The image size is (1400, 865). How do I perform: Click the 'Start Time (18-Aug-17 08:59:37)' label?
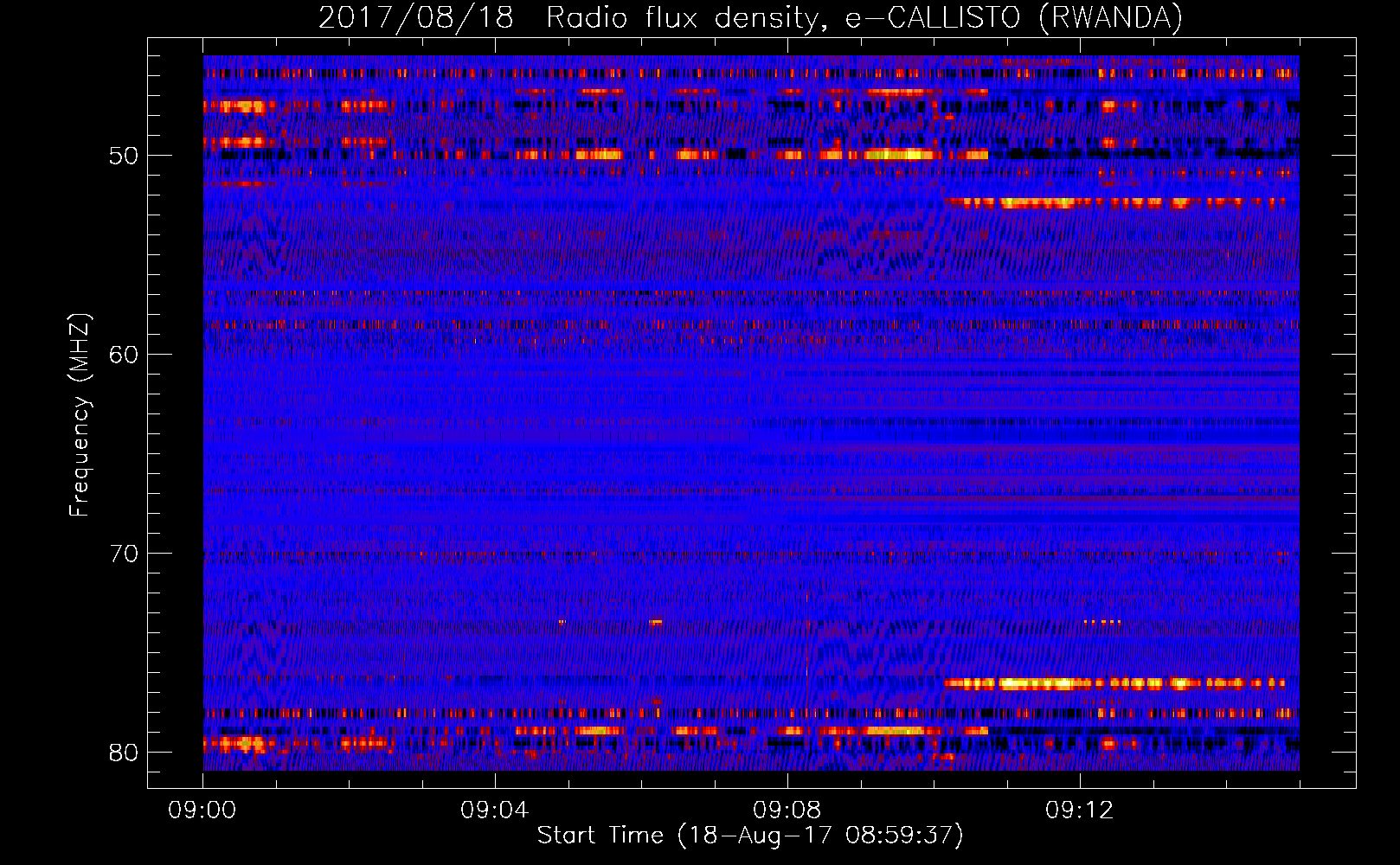pos(750,836)
